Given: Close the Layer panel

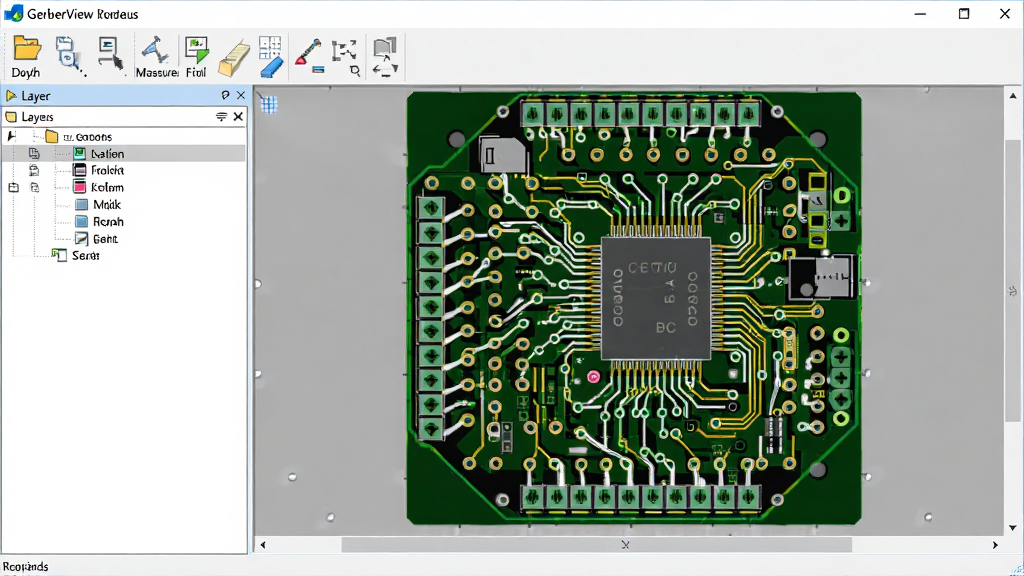Looking at the screenshot, I should click(x=241, y=95).
